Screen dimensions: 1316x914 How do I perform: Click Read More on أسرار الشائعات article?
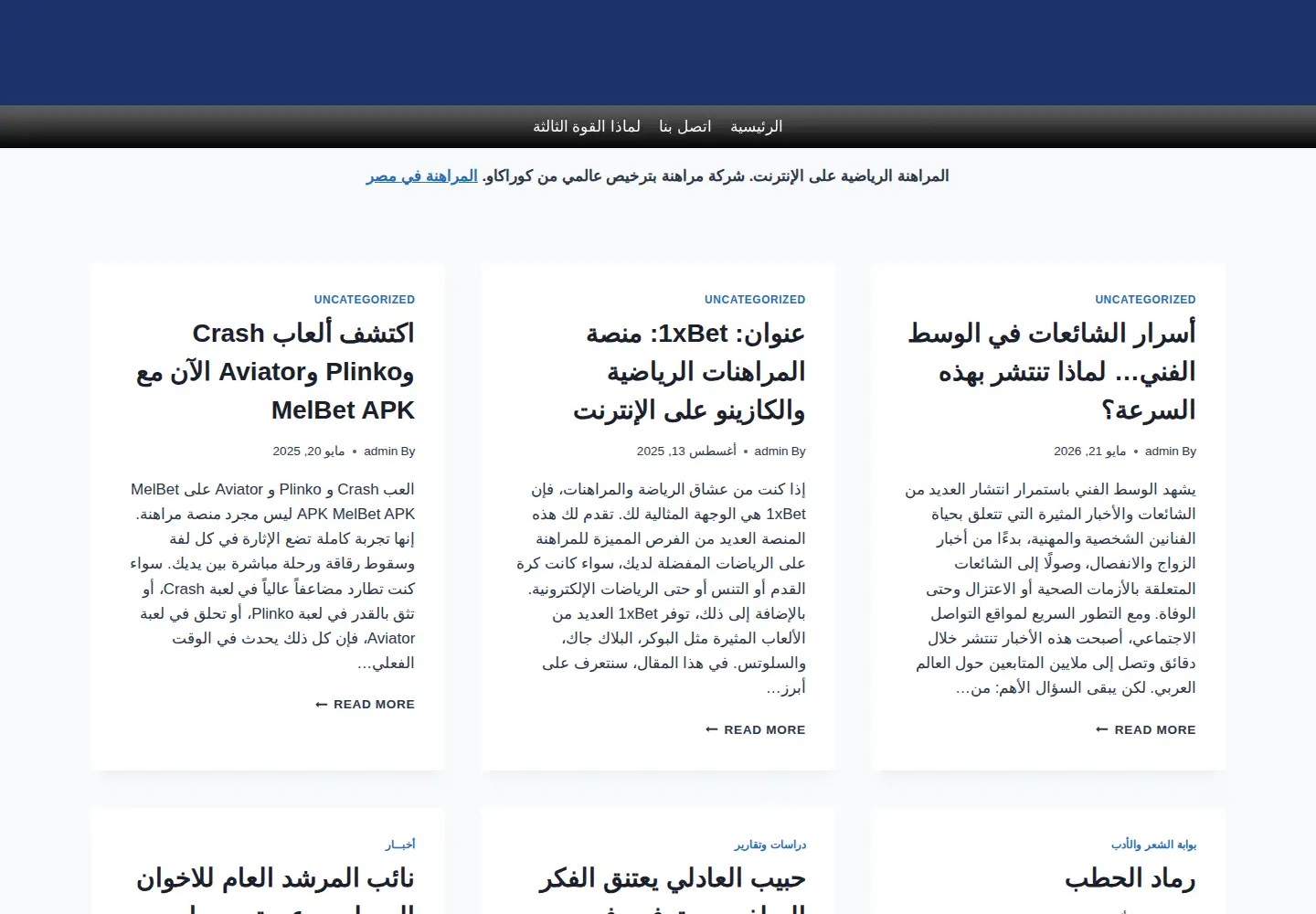(1146, 729)
